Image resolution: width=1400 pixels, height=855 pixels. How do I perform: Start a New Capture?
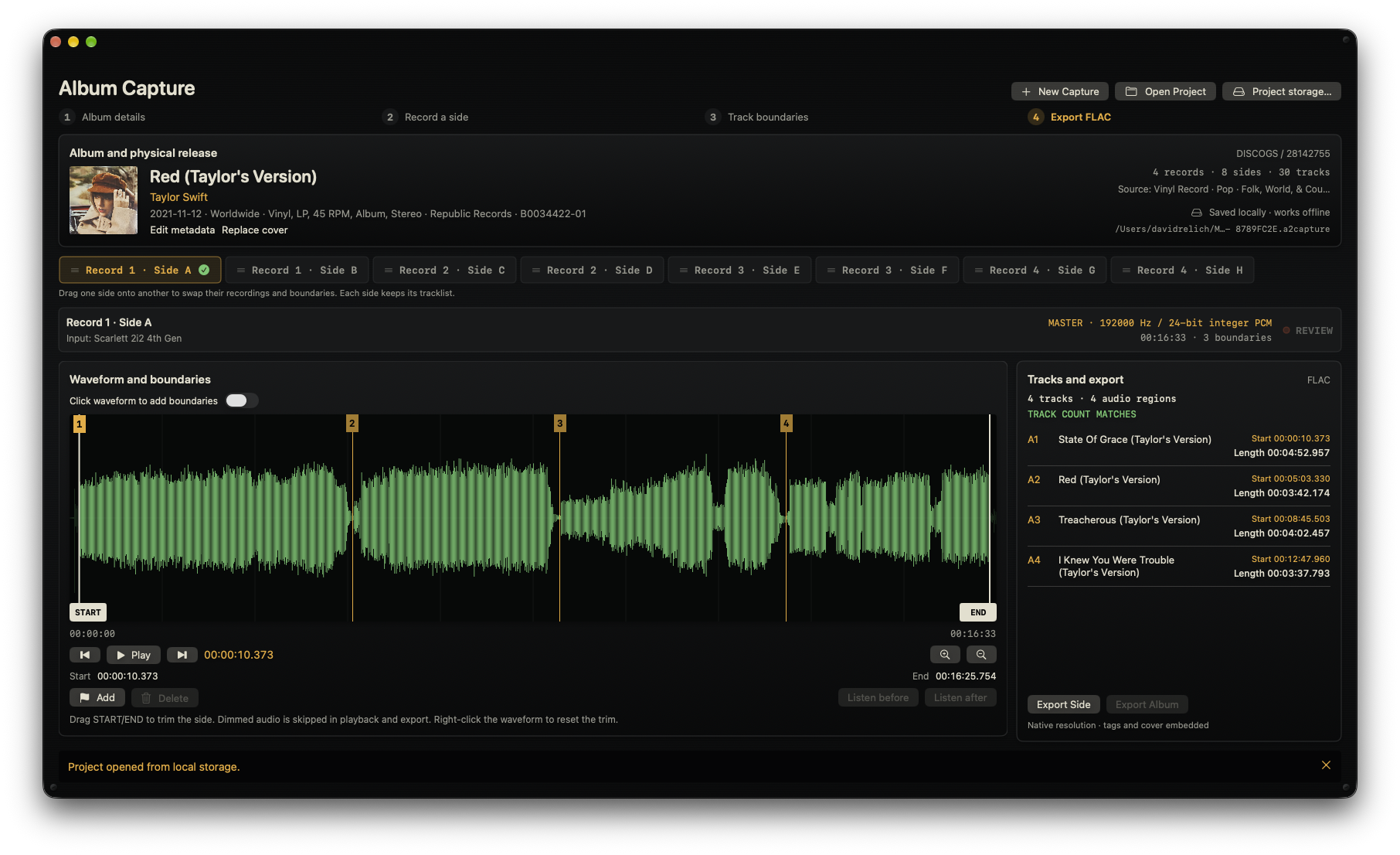[1060, 91]
